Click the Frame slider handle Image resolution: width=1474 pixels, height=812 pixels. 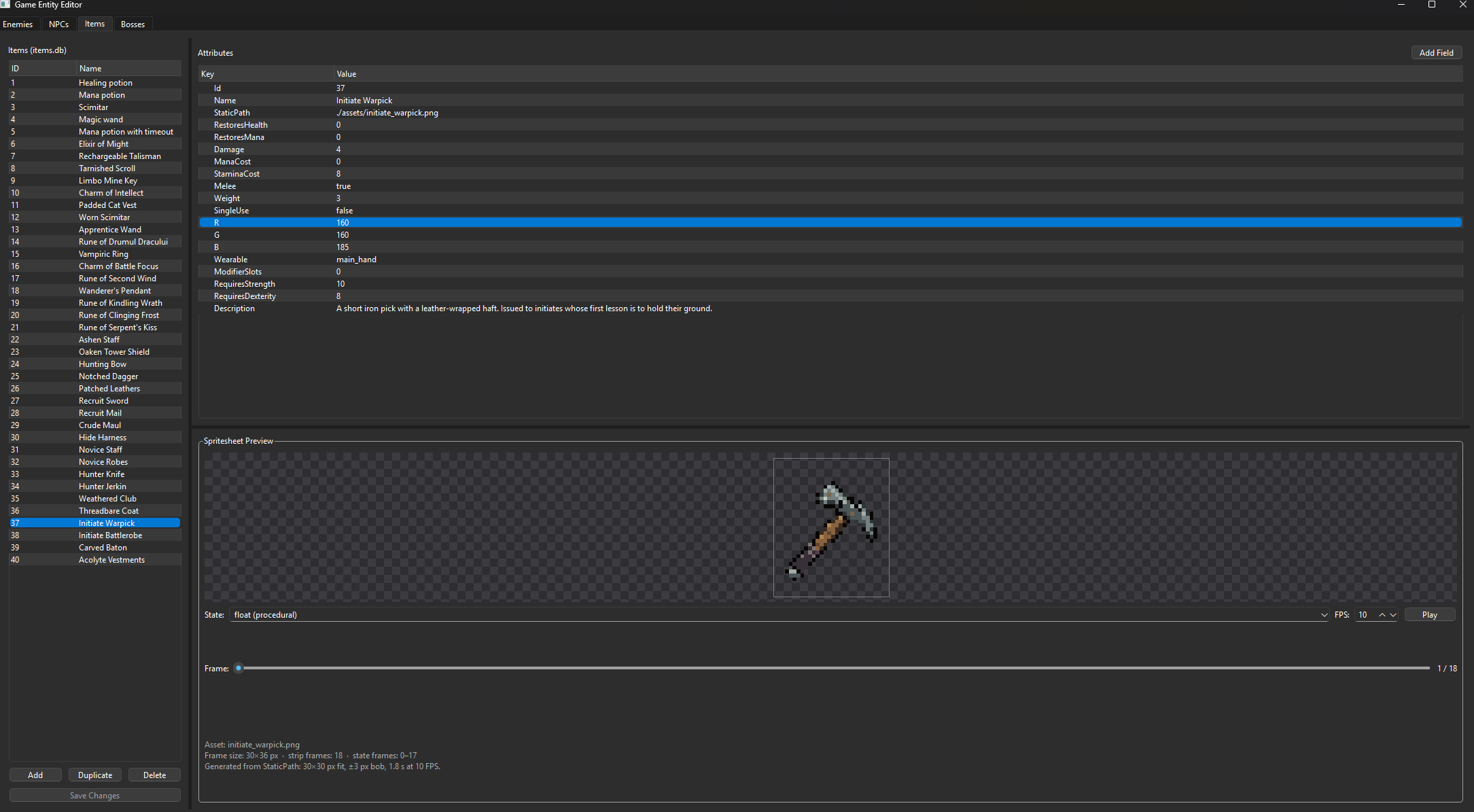(239, 668)
